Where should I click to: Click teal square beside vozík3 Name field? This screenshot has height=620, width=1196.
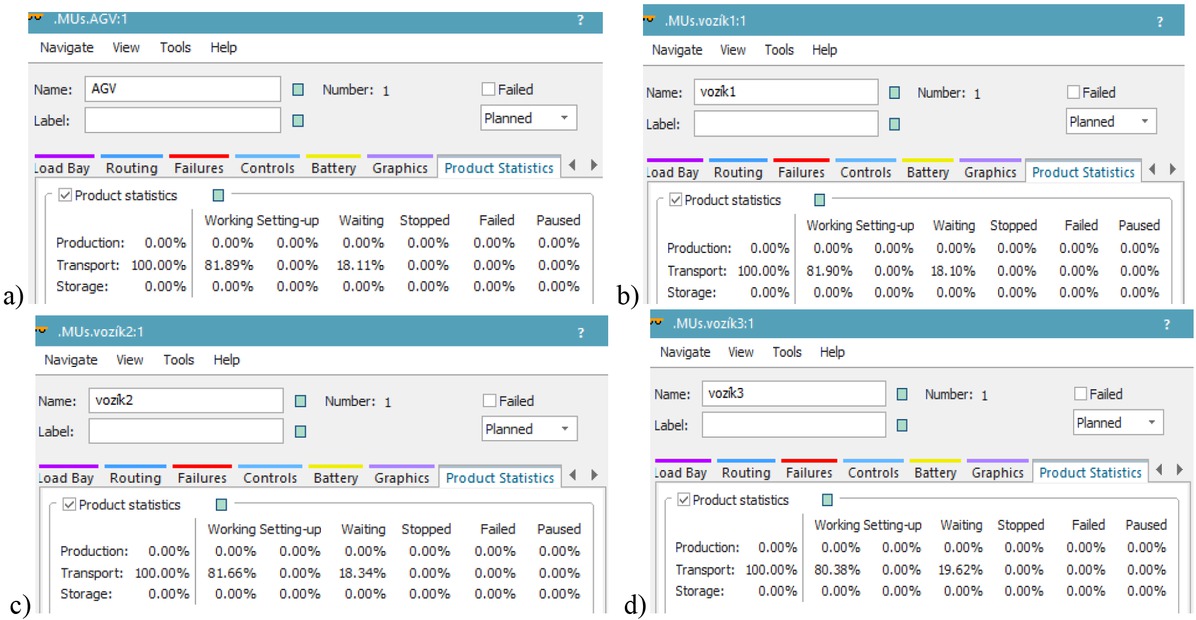click(902, 394)
